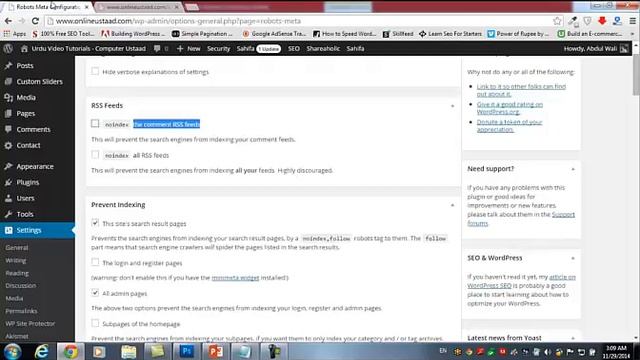Expand bookmarks bar overflow chevron
The width and height of the screenshot is (640, 360).
click(633, 34)
